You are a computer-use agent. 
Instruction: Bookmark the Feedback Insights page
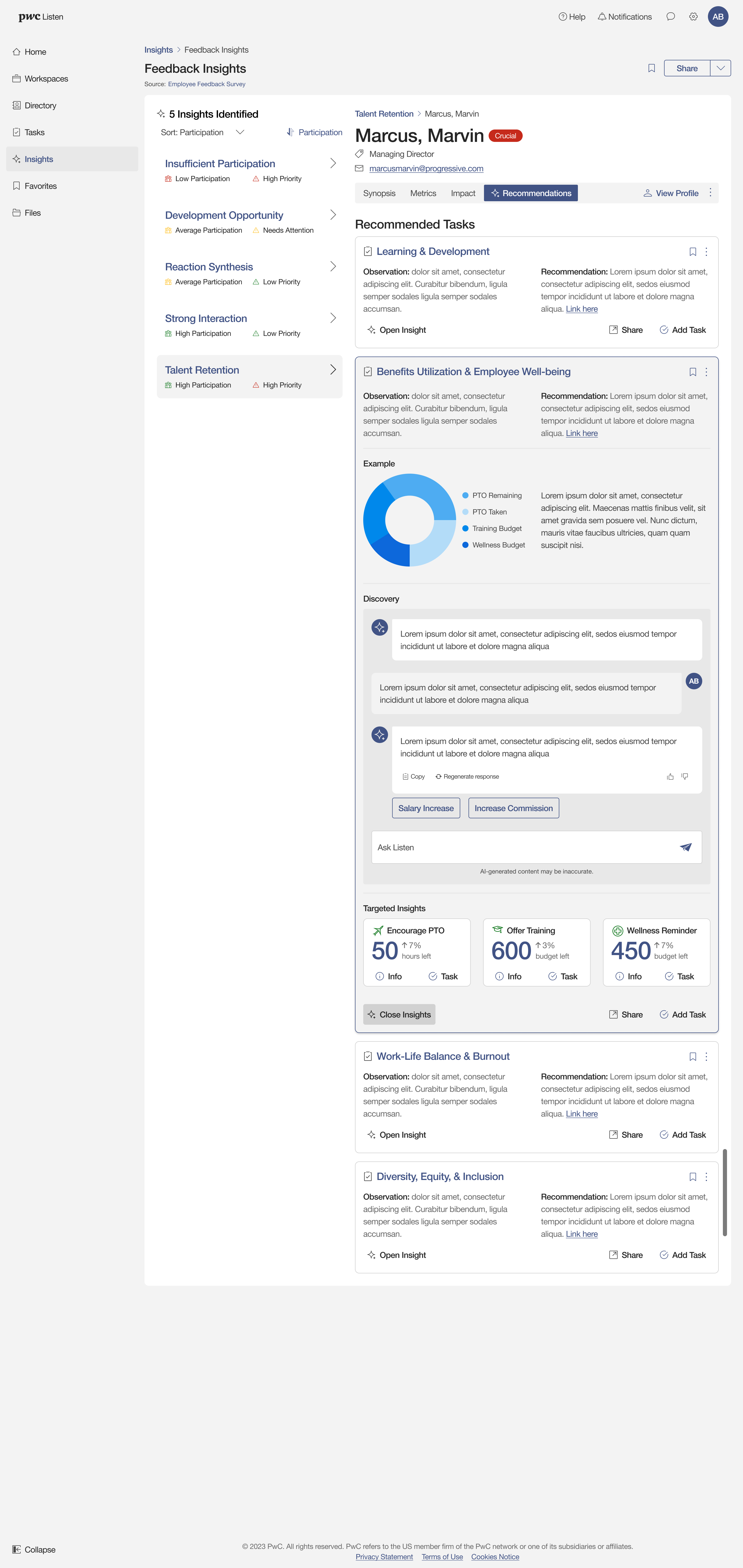pyautogui.click(x=651, y=68)
